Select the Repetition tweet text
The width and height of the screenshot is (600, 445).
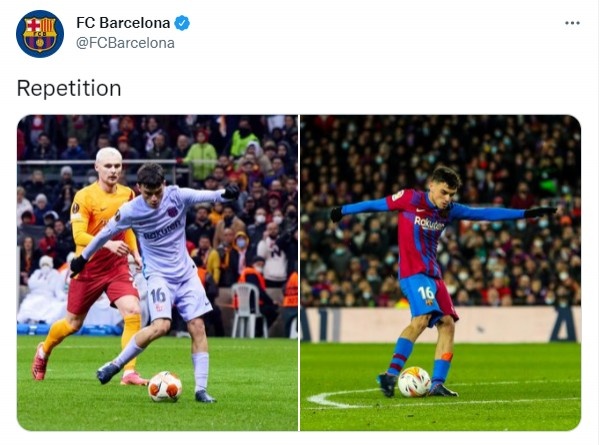[x=69, y=88]
